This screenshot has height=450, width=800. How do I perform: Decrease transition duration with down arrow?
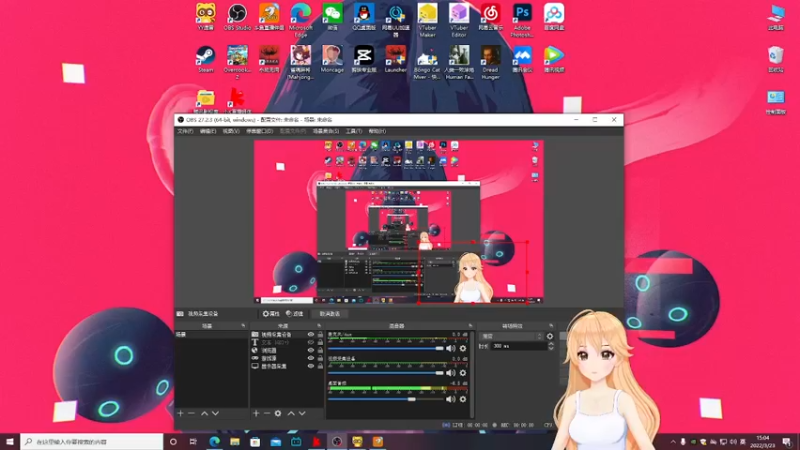(551, 348)
